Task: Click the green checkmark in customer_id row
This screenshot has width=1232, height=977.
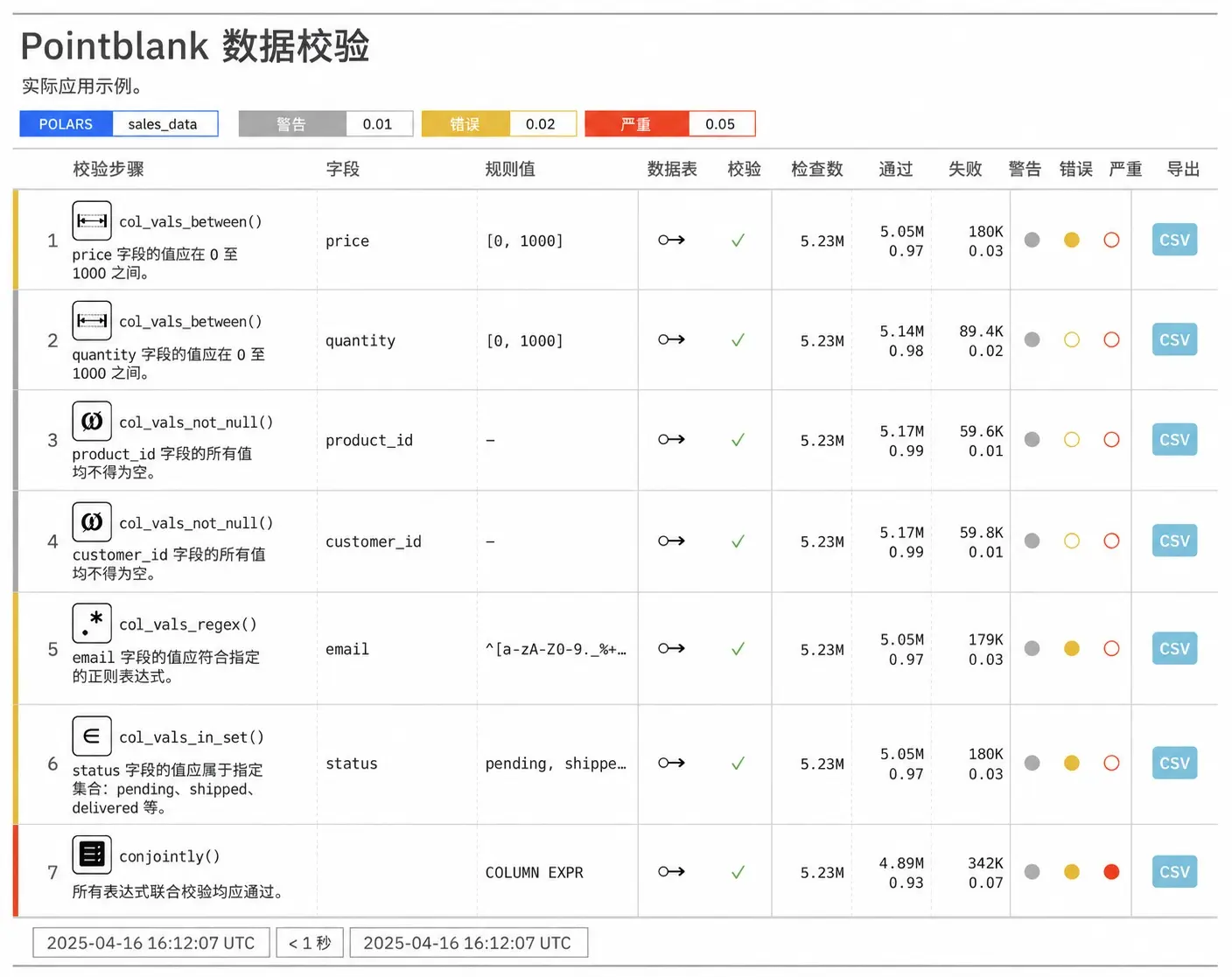Action: tap(738, 541)
